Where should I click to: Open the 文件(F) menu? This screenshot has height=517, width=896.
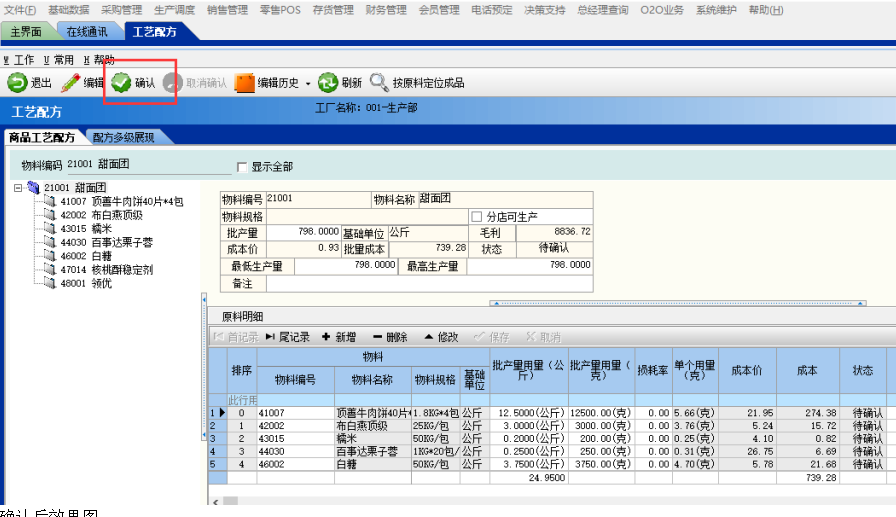[x=19, y=10]
